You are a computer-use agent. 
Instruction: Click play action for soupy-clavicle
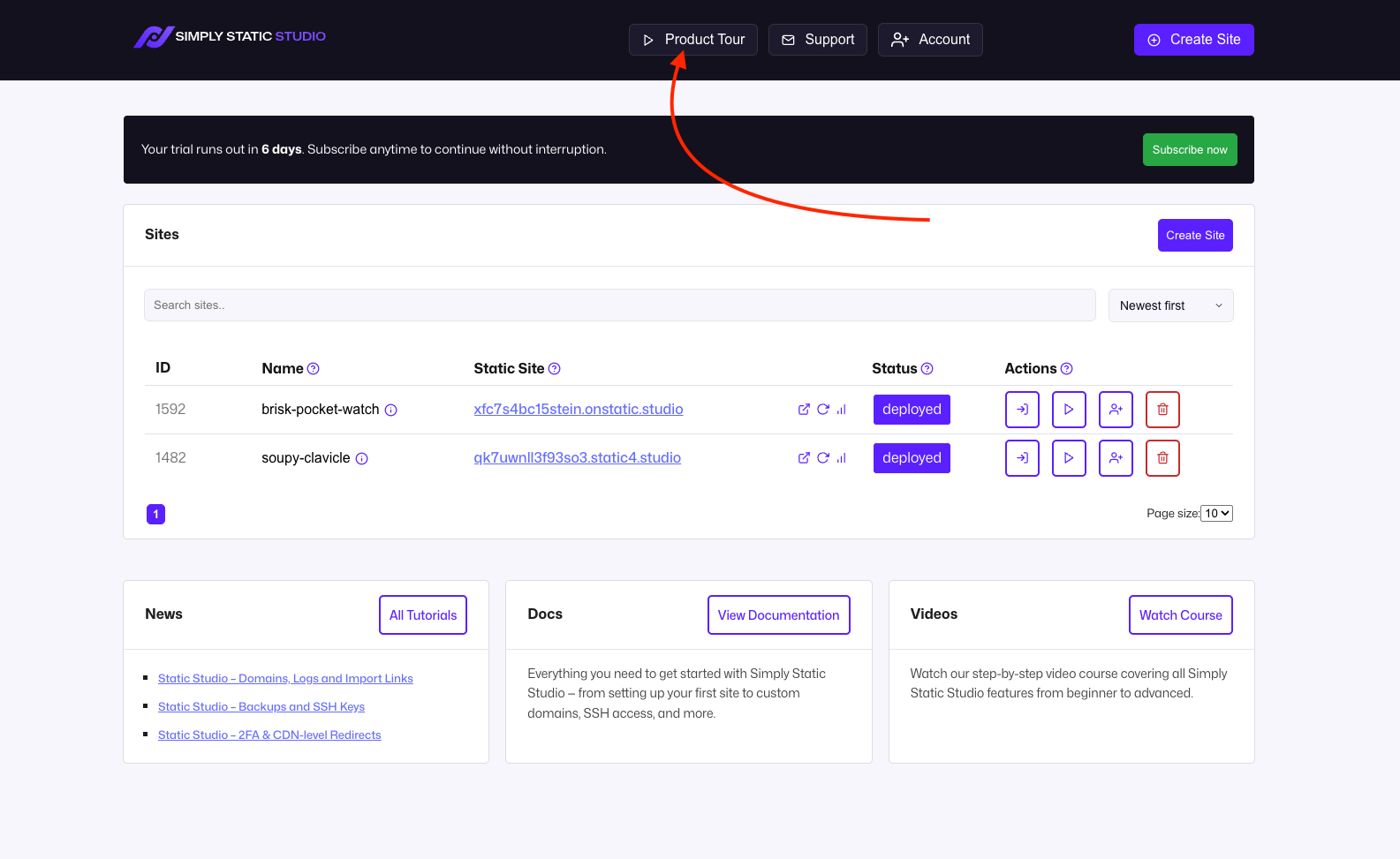[x=1069, y=458]
